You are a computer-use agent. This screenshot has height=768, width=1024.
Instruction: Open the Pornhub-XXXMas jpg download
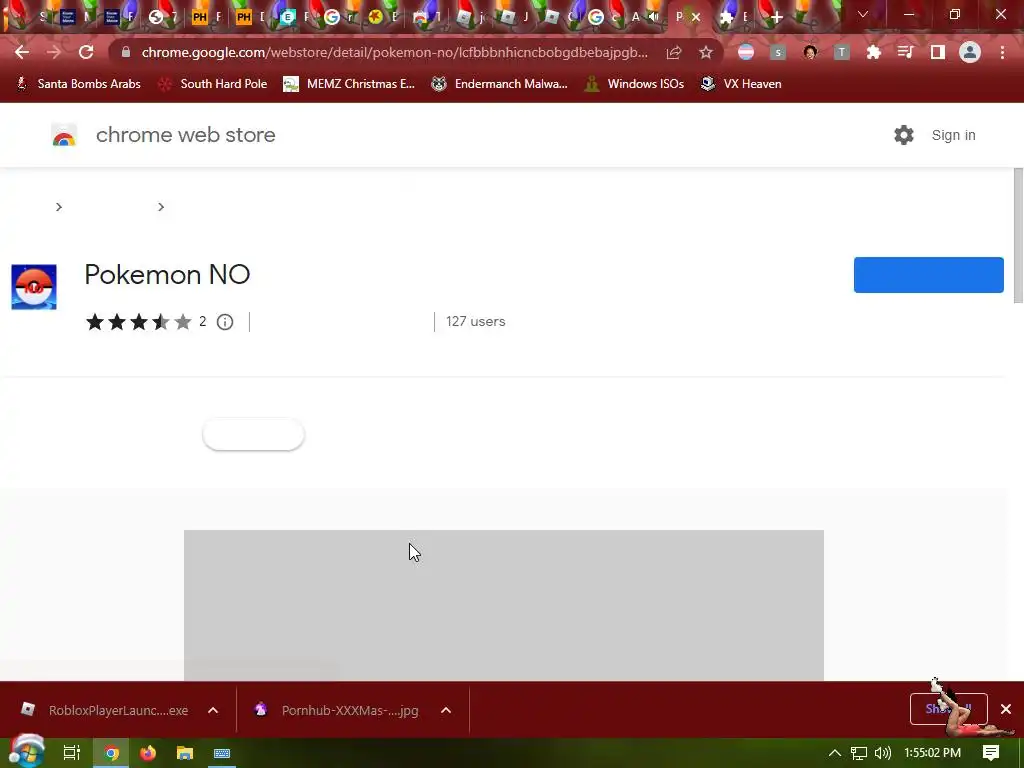click(340, 711)
